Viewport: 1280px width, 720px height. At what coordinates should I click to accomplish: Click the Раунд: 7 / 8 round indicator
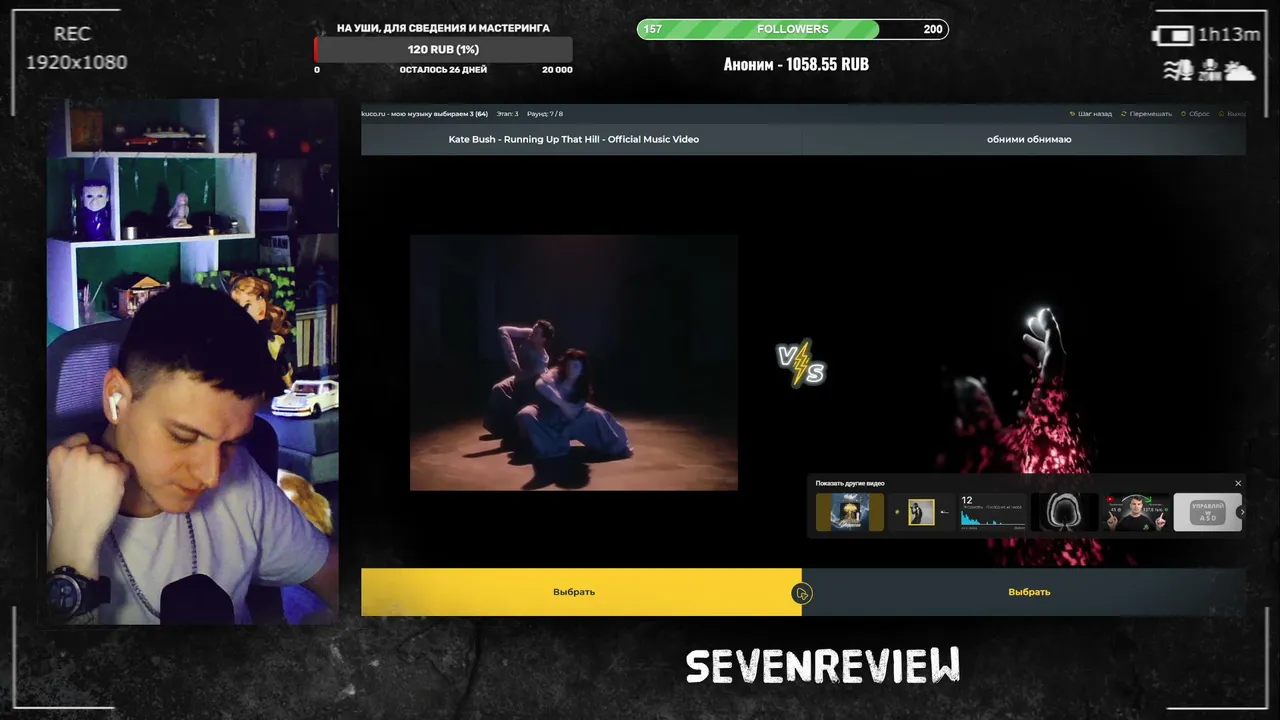tap(545, 114)
